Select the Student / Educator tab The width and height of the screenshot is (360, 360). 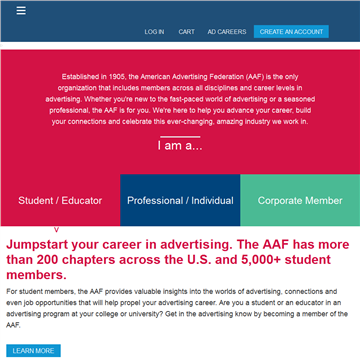tap(60, 200)
